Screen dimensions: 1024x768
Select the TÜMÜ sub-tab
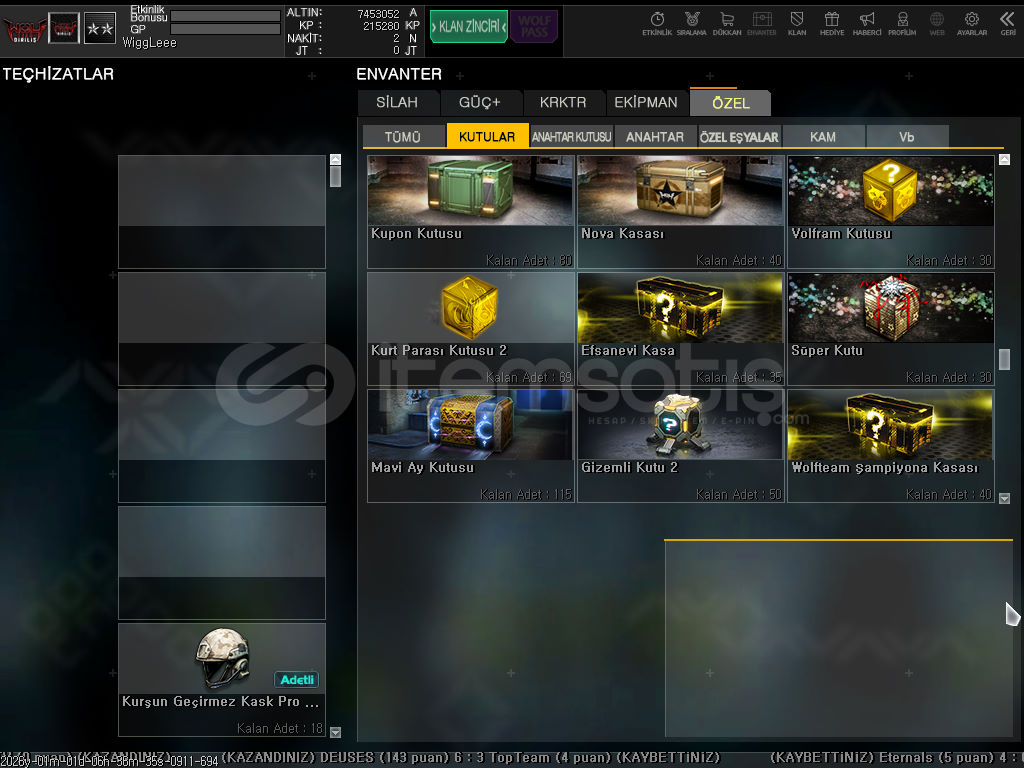point(403,136)
